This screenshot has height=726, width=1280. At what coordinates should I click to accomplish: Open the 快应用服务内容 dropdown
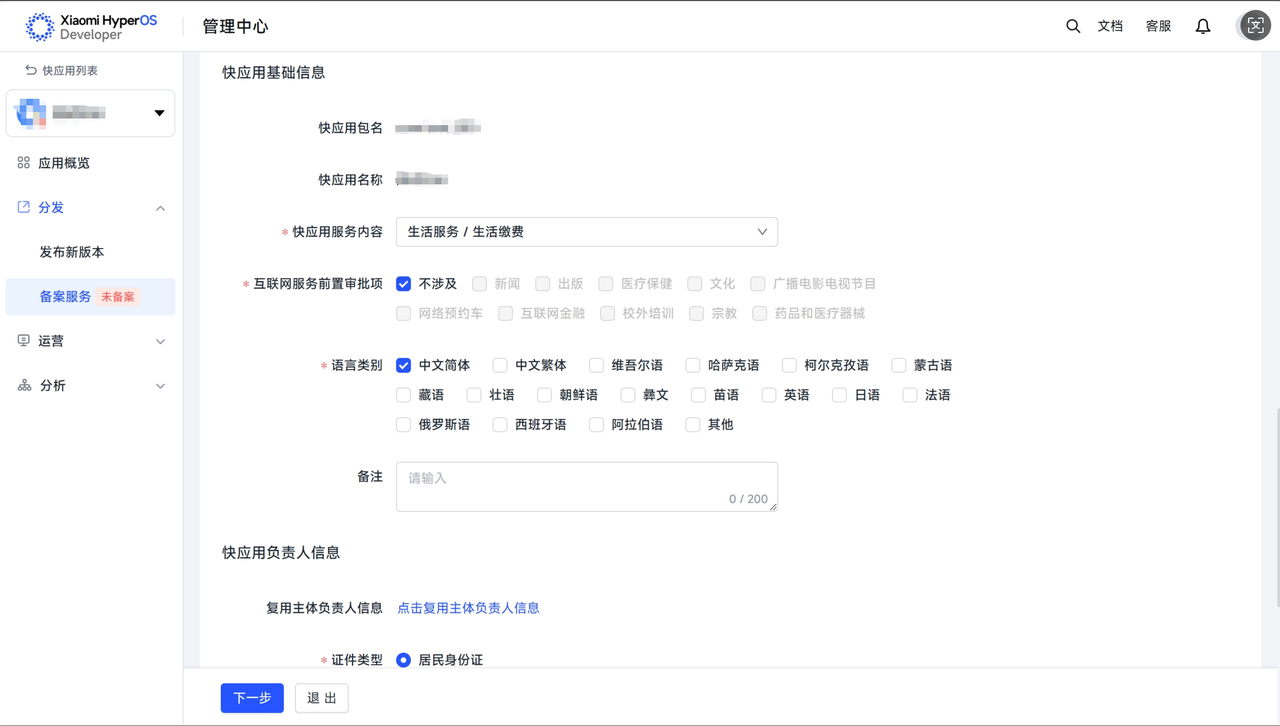586,232
